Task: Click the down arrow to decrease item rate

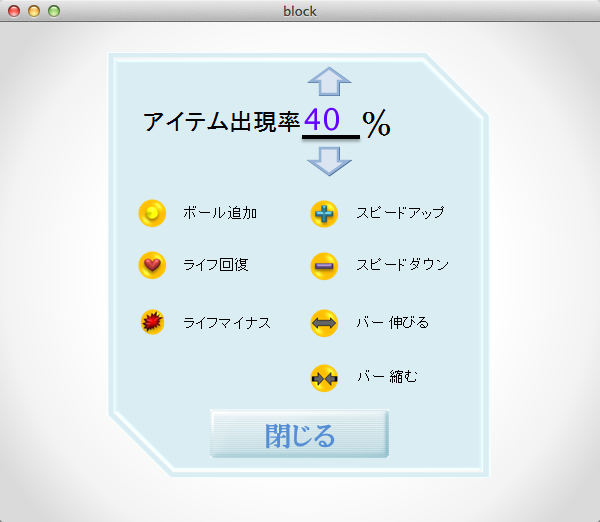Action: tap(329, 160)
